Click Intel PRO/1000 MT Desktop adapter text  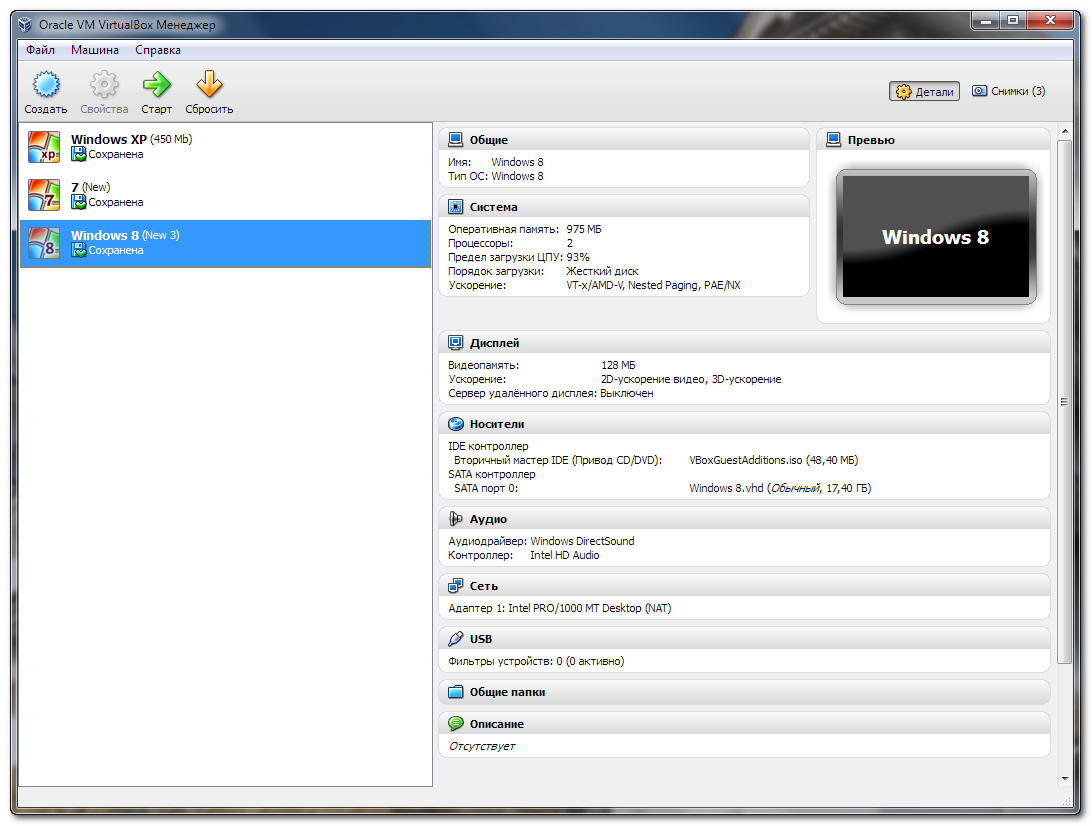589,608
